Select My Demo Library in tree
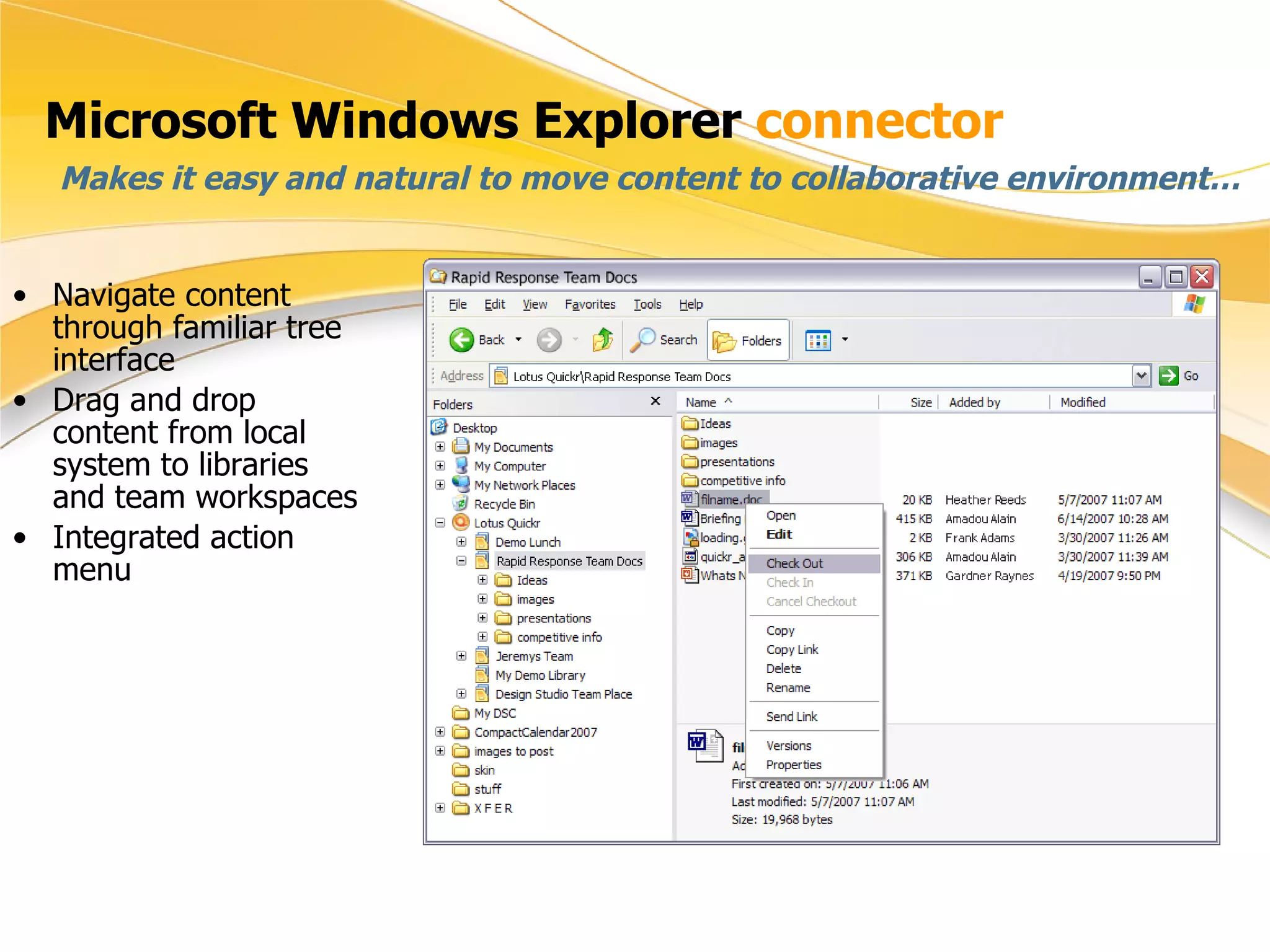 (x=540, y=675)
